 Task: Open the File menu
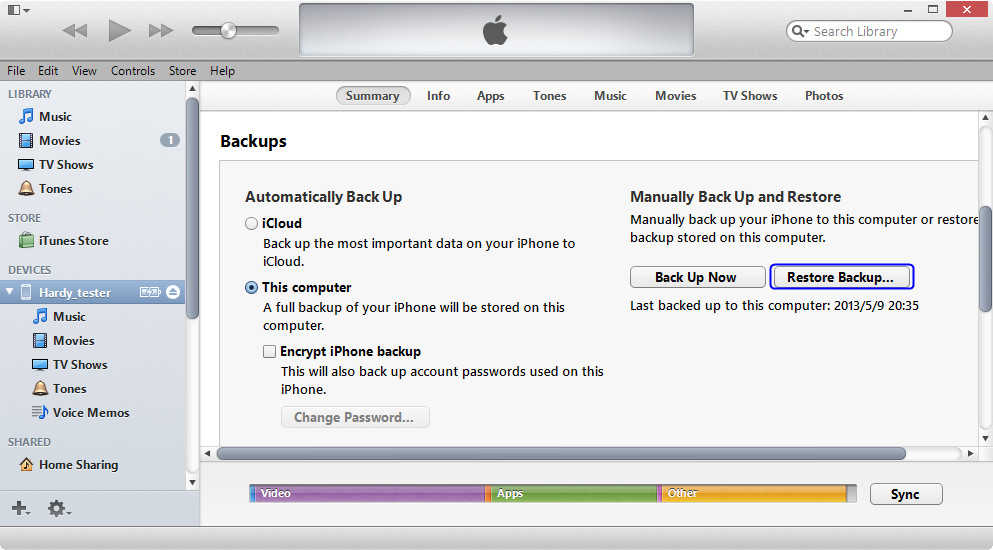[x=16, y=70]
